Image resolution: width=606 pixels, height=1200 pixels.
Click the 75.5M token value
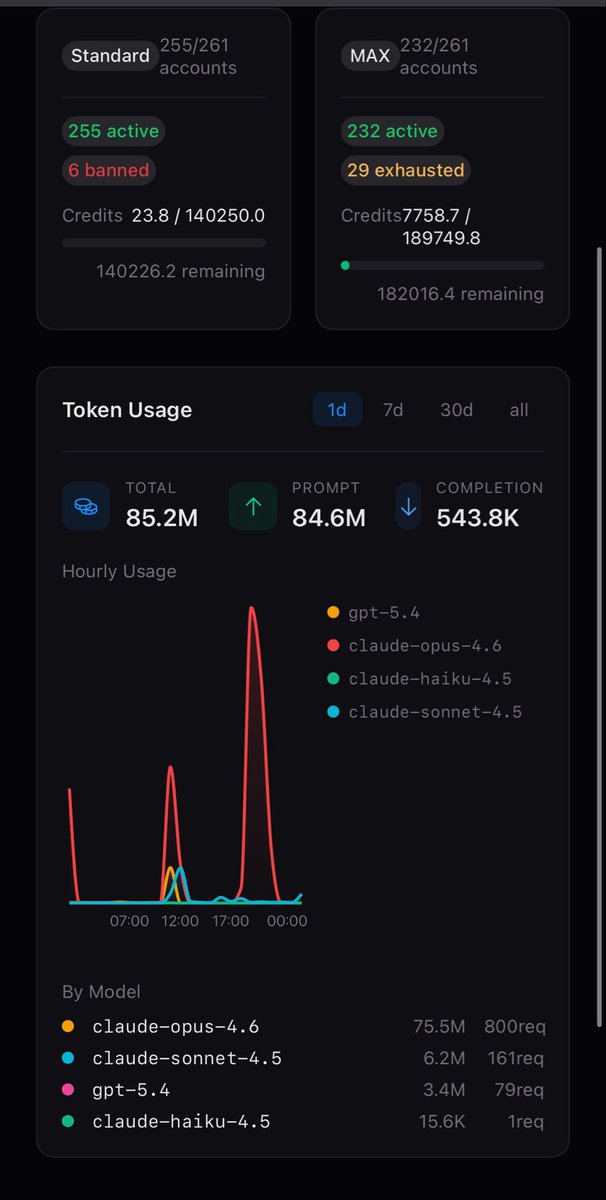(x=439, y=1026)
